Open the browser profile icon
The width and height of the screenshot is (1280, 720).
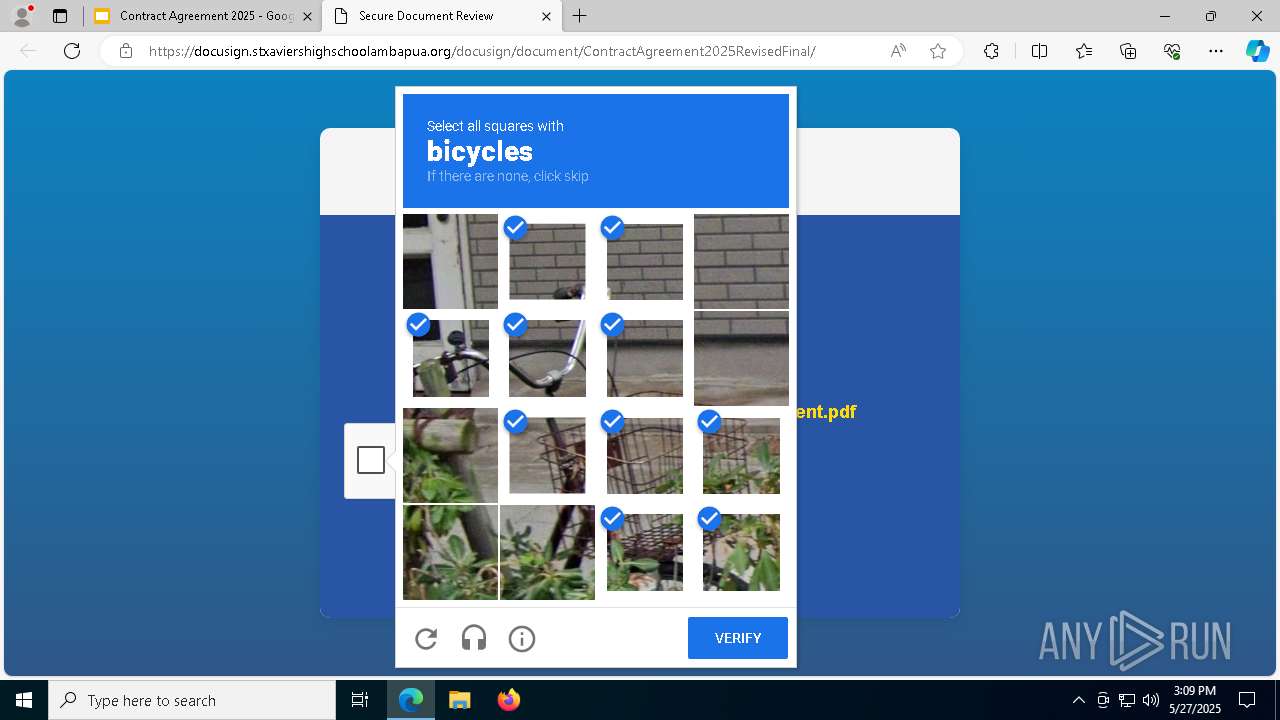22,16
